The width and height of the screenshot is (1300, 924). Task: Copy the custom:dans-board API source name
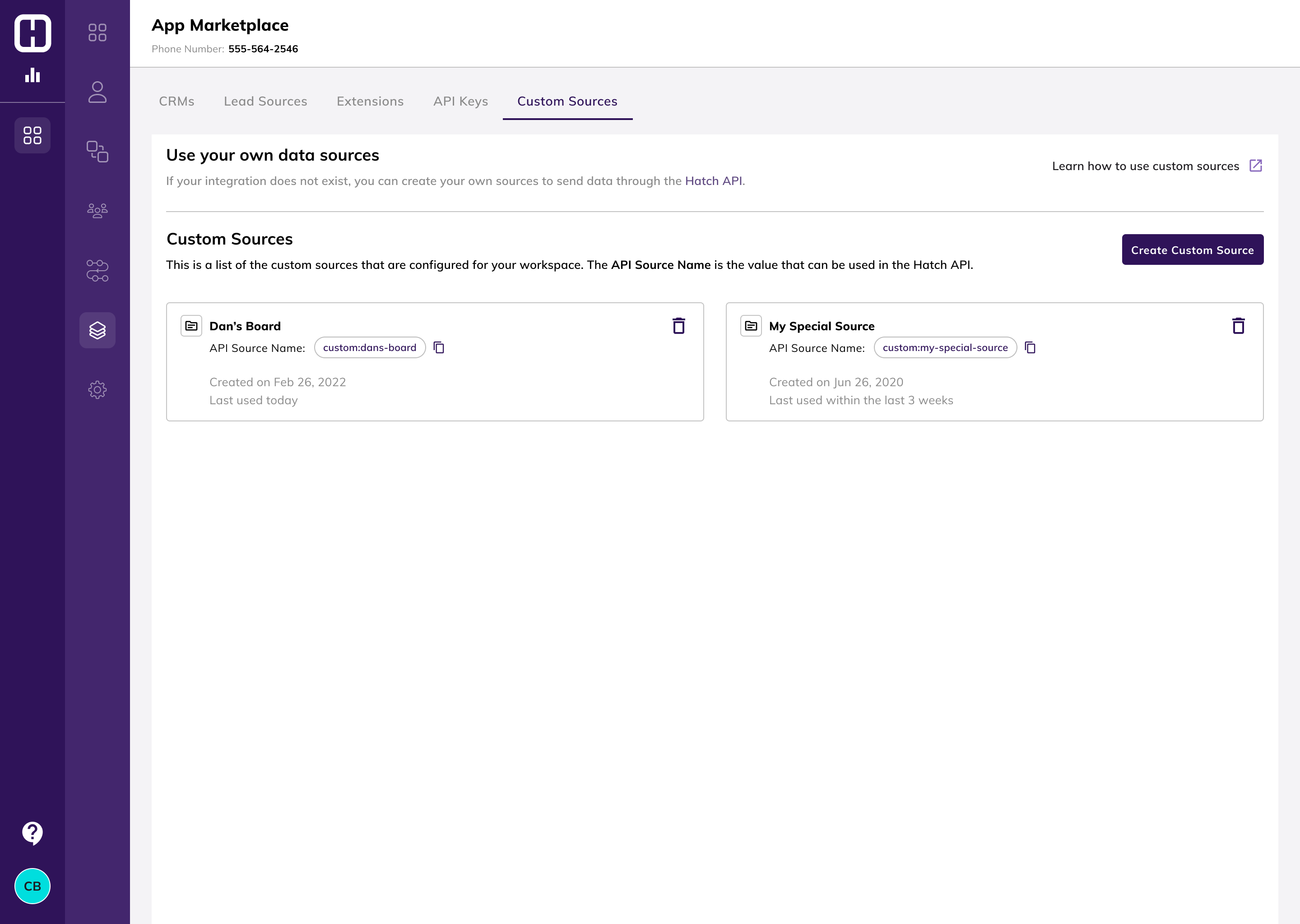click(x=439, y=348)
